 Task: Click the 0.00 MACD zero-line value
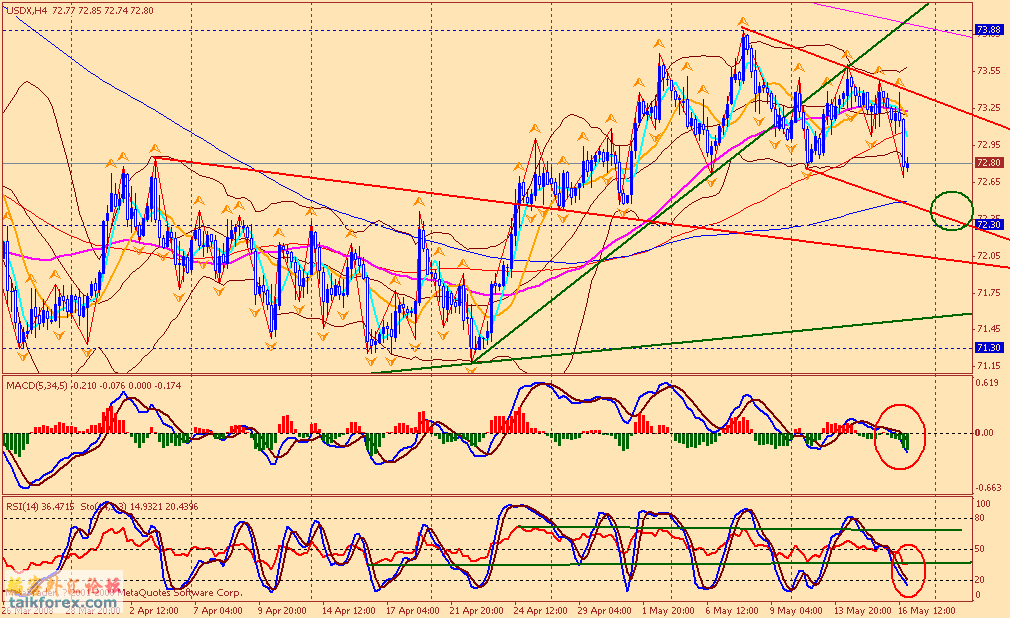pos(985,432)
